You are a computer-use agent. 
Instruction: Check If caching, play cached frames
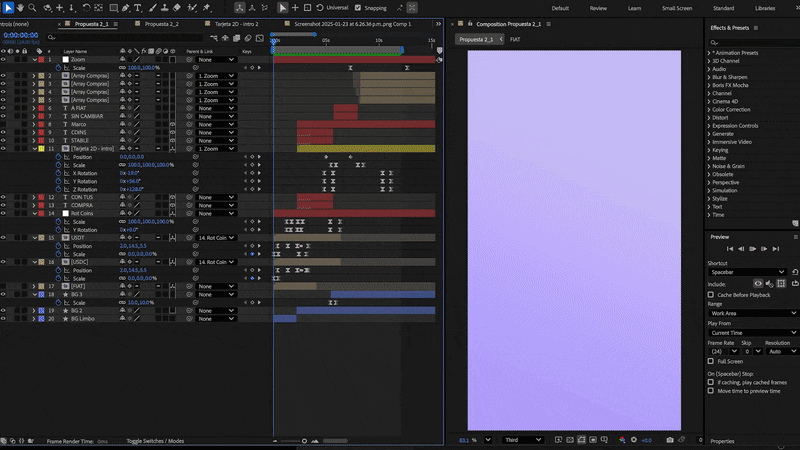(711, 382)
